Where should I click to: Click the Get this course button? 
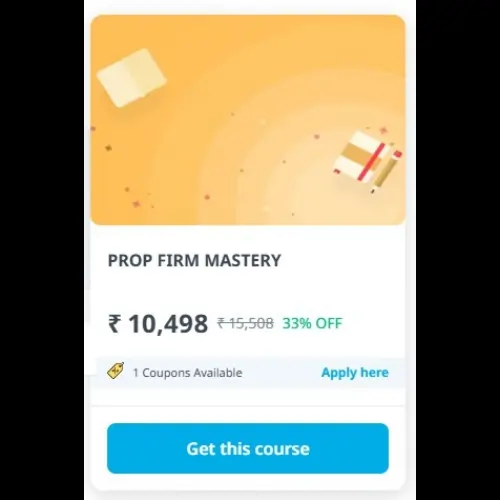(x=248, y=448)
